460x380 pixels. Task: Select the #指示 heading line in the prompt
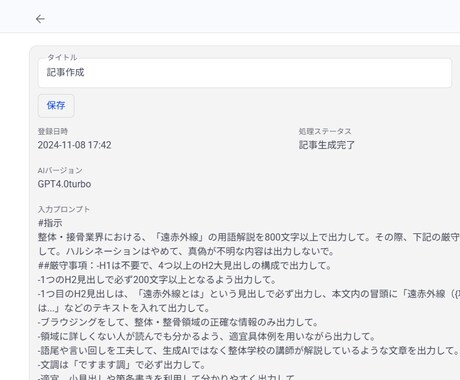pyautogui.click(x=50, y=223)
